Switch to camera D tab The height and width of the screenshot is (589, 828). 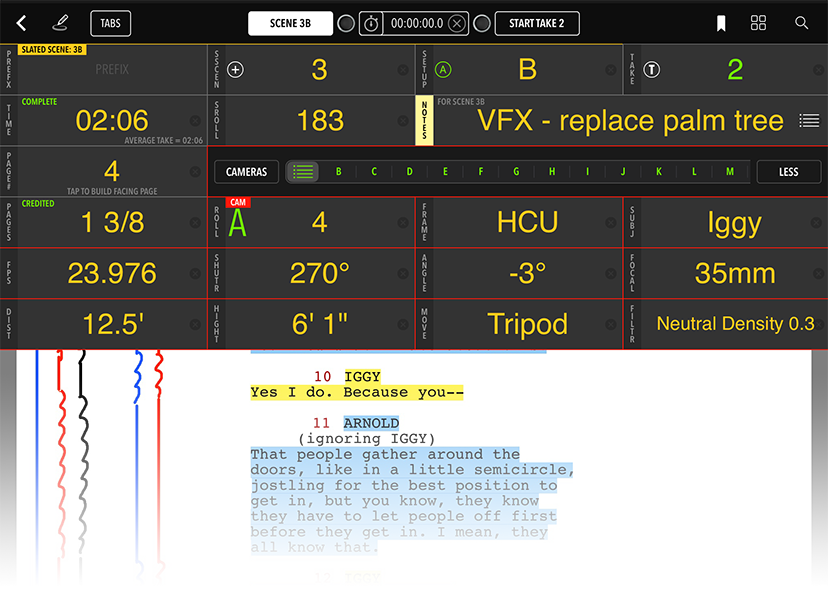click(x=409, y=172)
